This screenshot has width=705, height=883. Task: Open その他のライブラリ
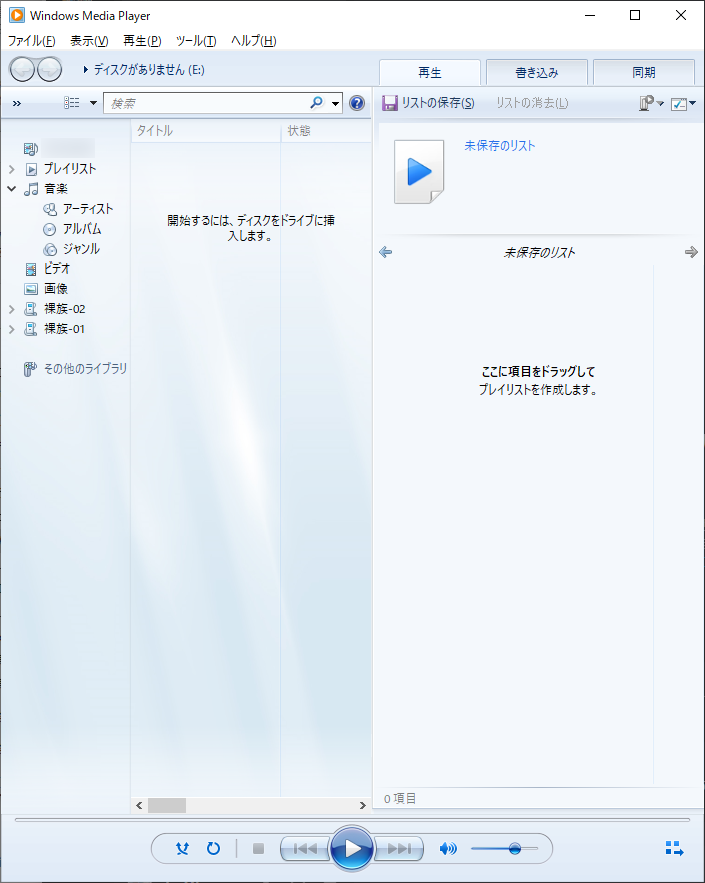pos(86,369)
